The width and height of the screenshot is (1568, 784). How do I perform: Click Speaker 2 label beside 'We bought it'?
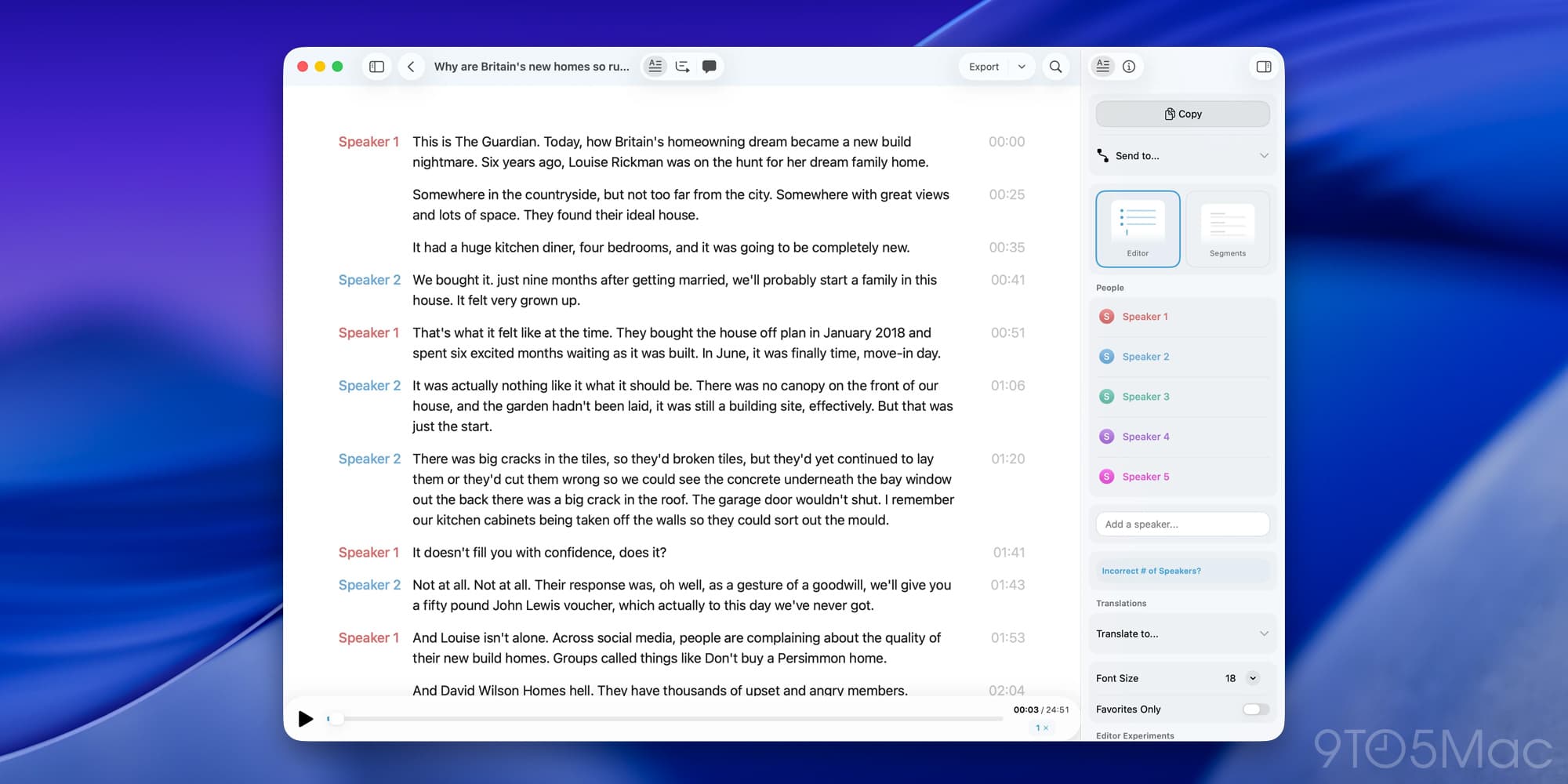pyautogui.click(x=369, y=280)
